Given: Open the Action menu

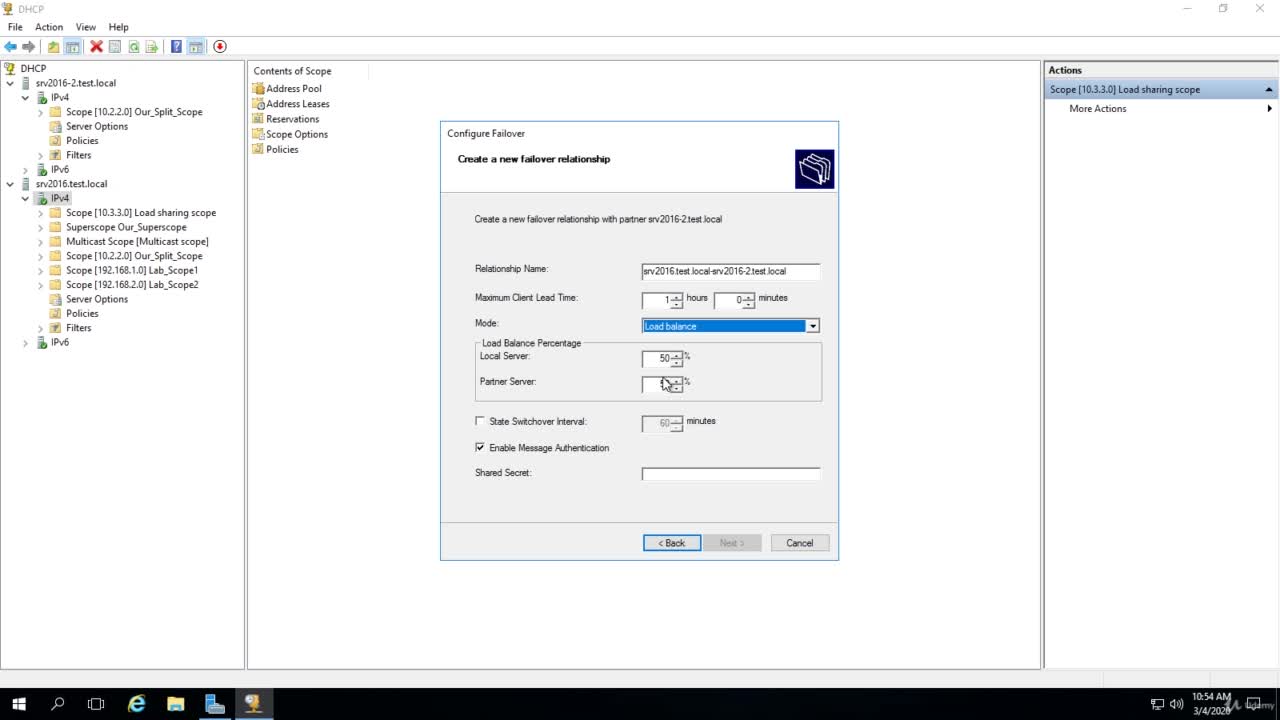Looking at the screenshot, I should click(x=49, y=27).
